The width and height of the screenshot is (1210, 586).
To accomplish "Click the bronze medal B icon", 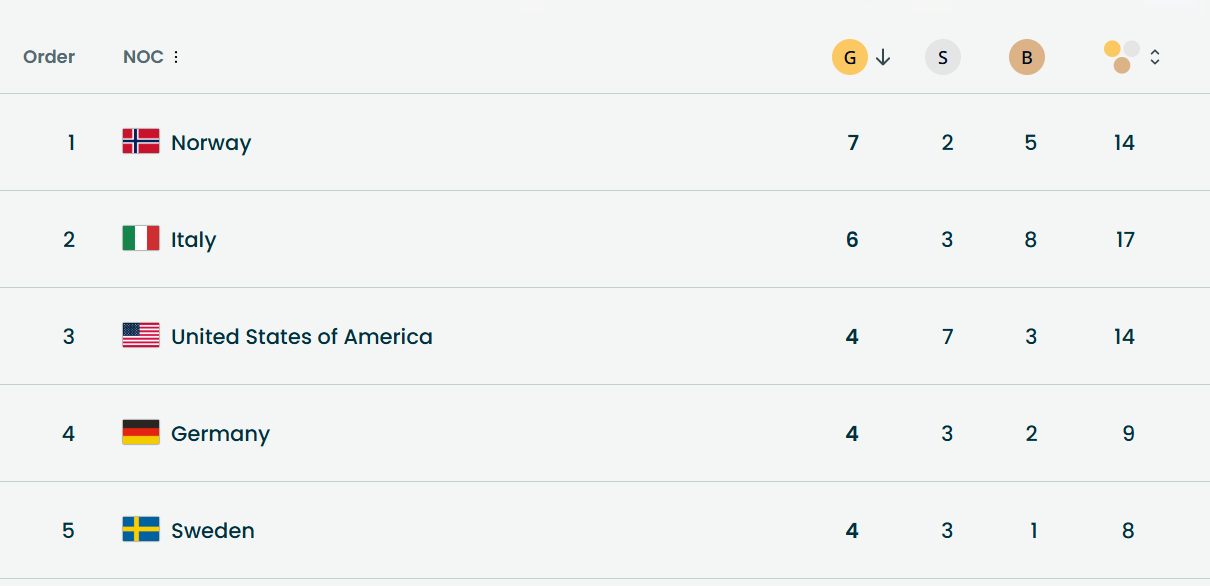I will pyautogui.click(x=1026, y=57).
